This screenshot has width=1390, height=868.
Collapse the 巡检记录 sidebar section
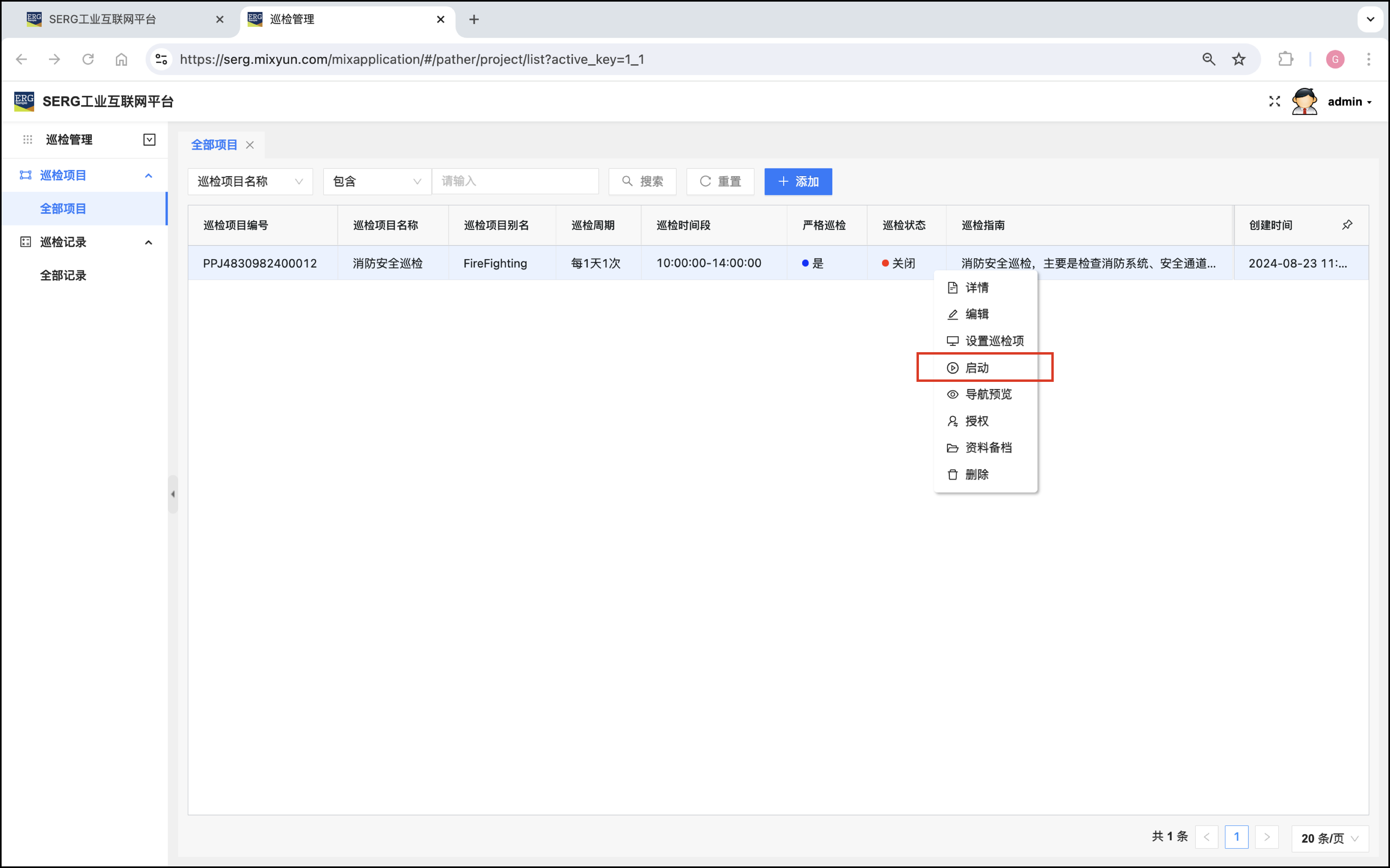(149, 242)
